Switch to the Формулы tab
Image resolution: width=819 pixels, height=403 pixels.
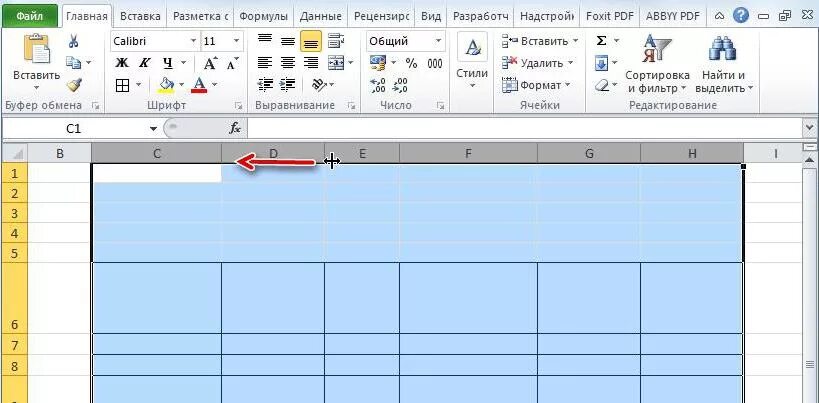[x=263, y=16]
